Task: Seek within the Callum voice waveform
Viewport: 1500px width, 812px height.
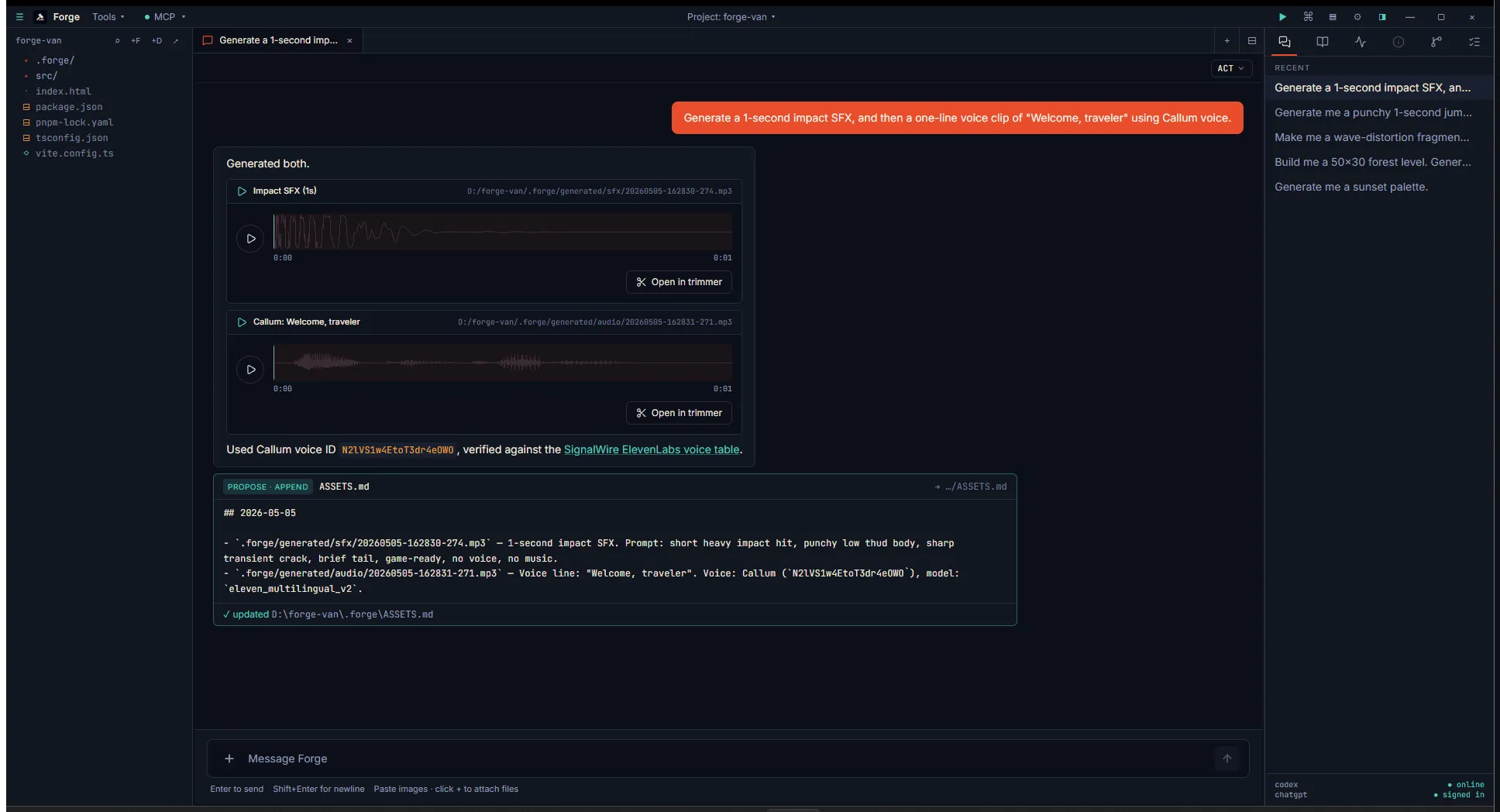Action: click(x=502, y=363)
